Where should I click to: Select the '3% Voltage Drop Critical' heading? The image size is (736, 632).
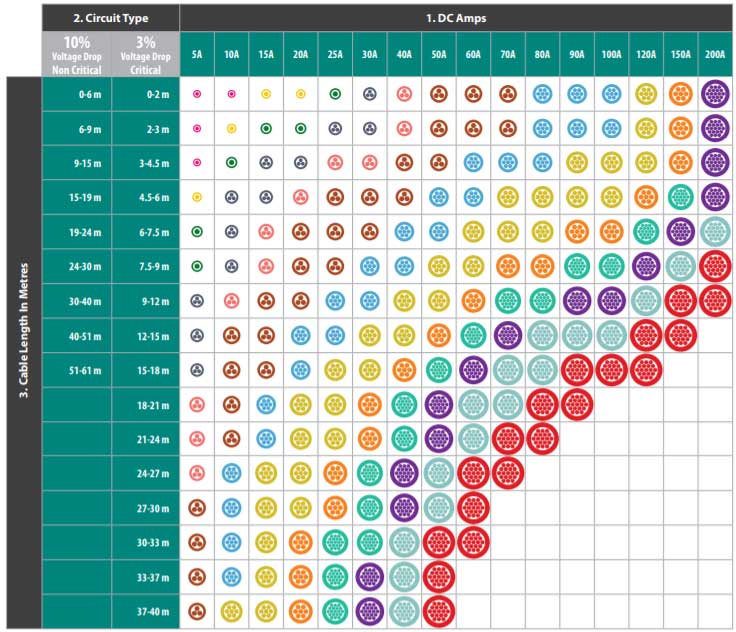coord(146,54)
